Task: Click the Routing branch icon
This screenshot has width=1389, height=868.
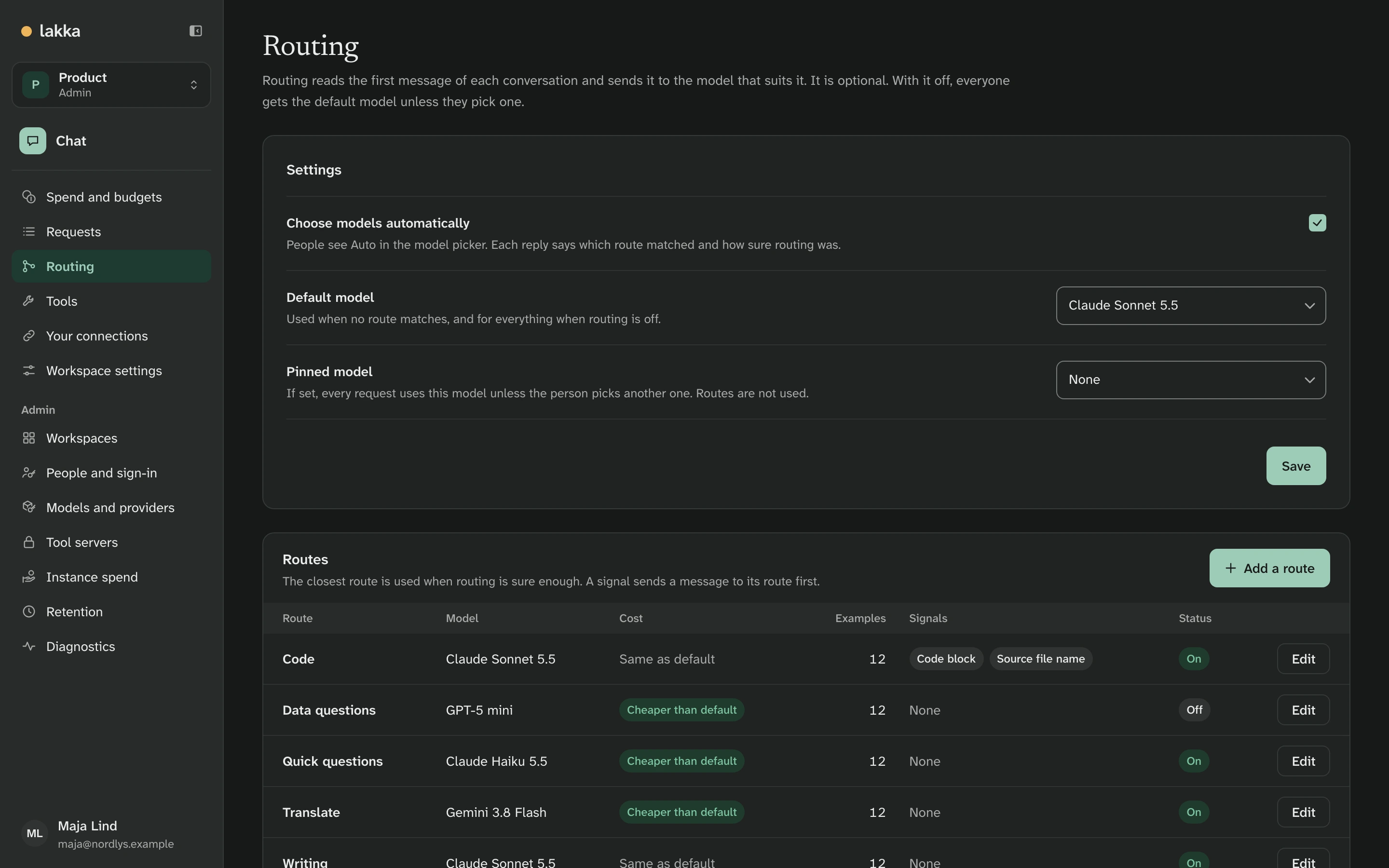Action: tap(29, 266)
